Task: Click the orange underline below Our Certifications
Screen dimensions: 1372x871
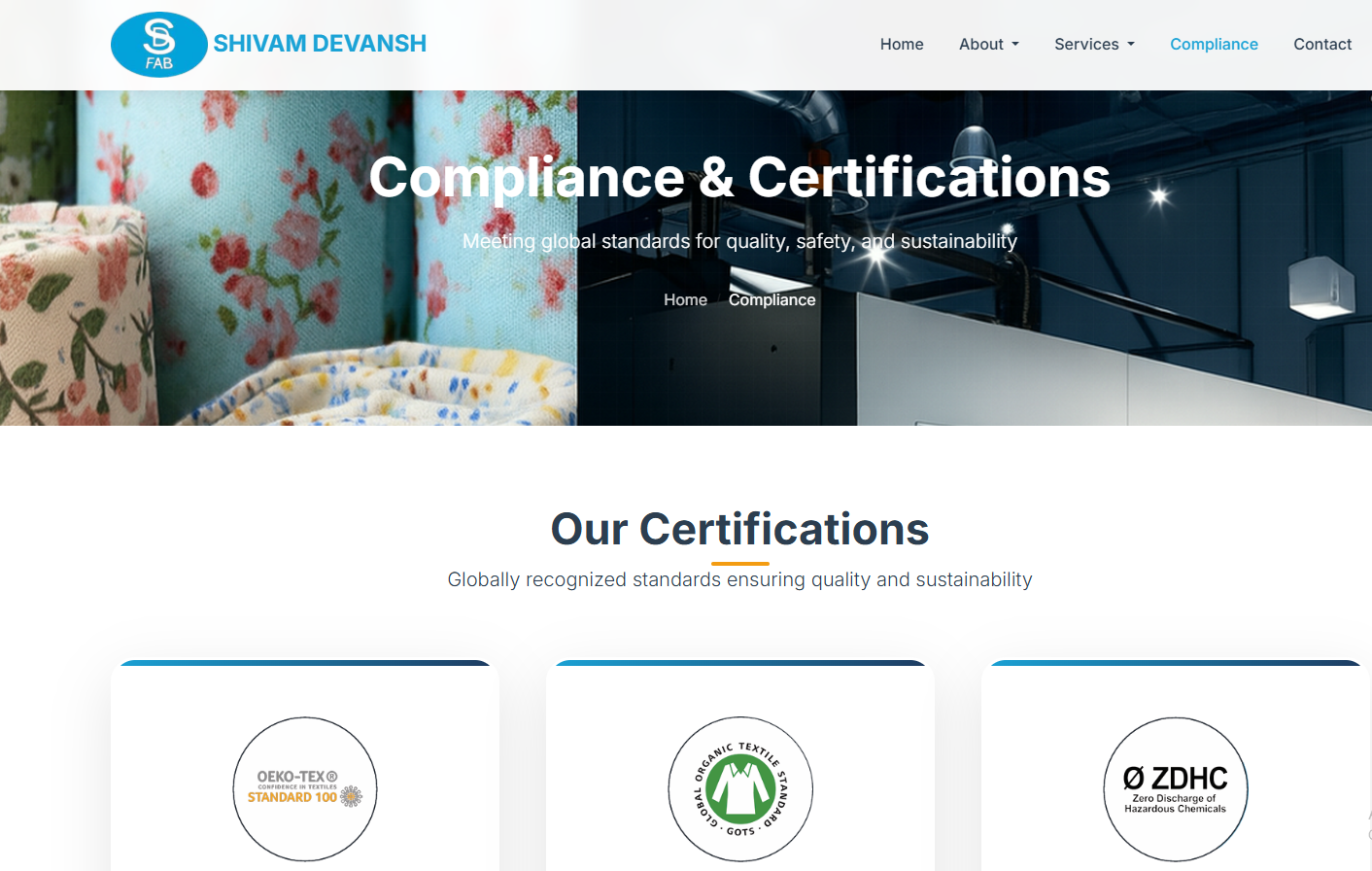Action: [x=739, y=563]
